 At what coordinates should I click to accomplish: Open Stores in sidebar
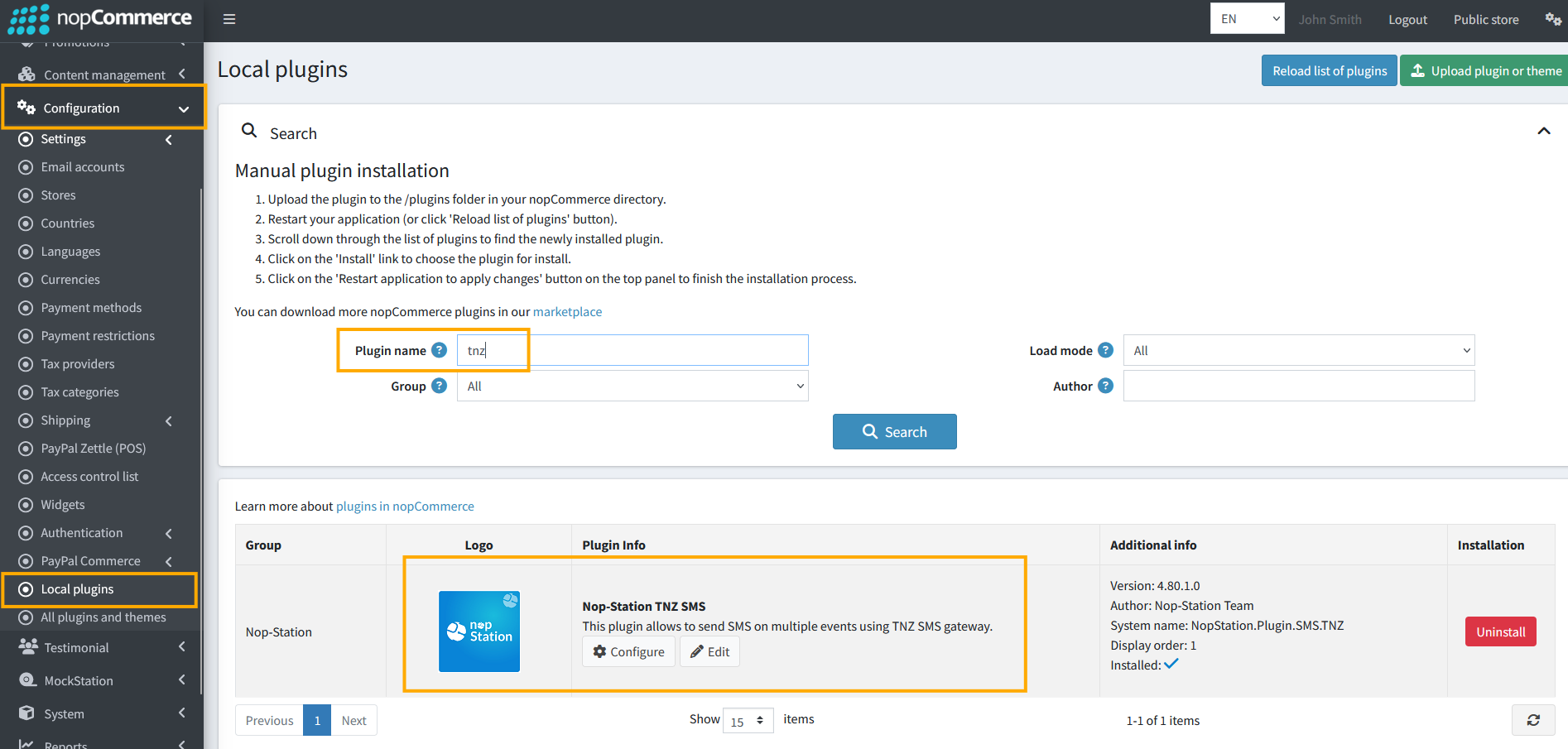click(x=58, y=195)
